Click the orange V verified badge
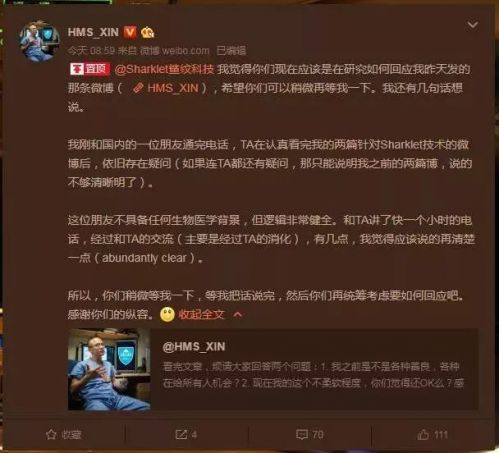 130,32
